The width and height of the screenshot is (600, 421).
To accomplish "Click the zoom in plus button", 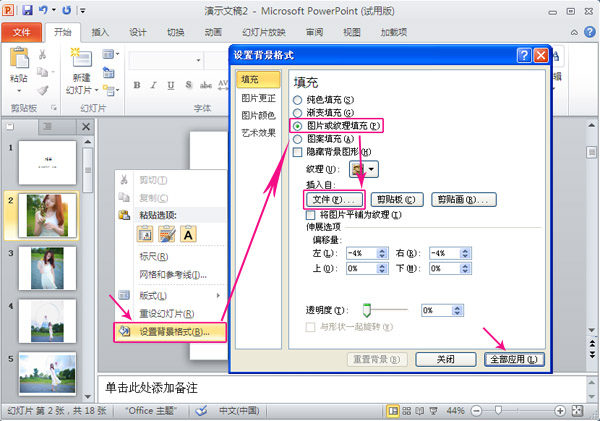I will 560,411.
